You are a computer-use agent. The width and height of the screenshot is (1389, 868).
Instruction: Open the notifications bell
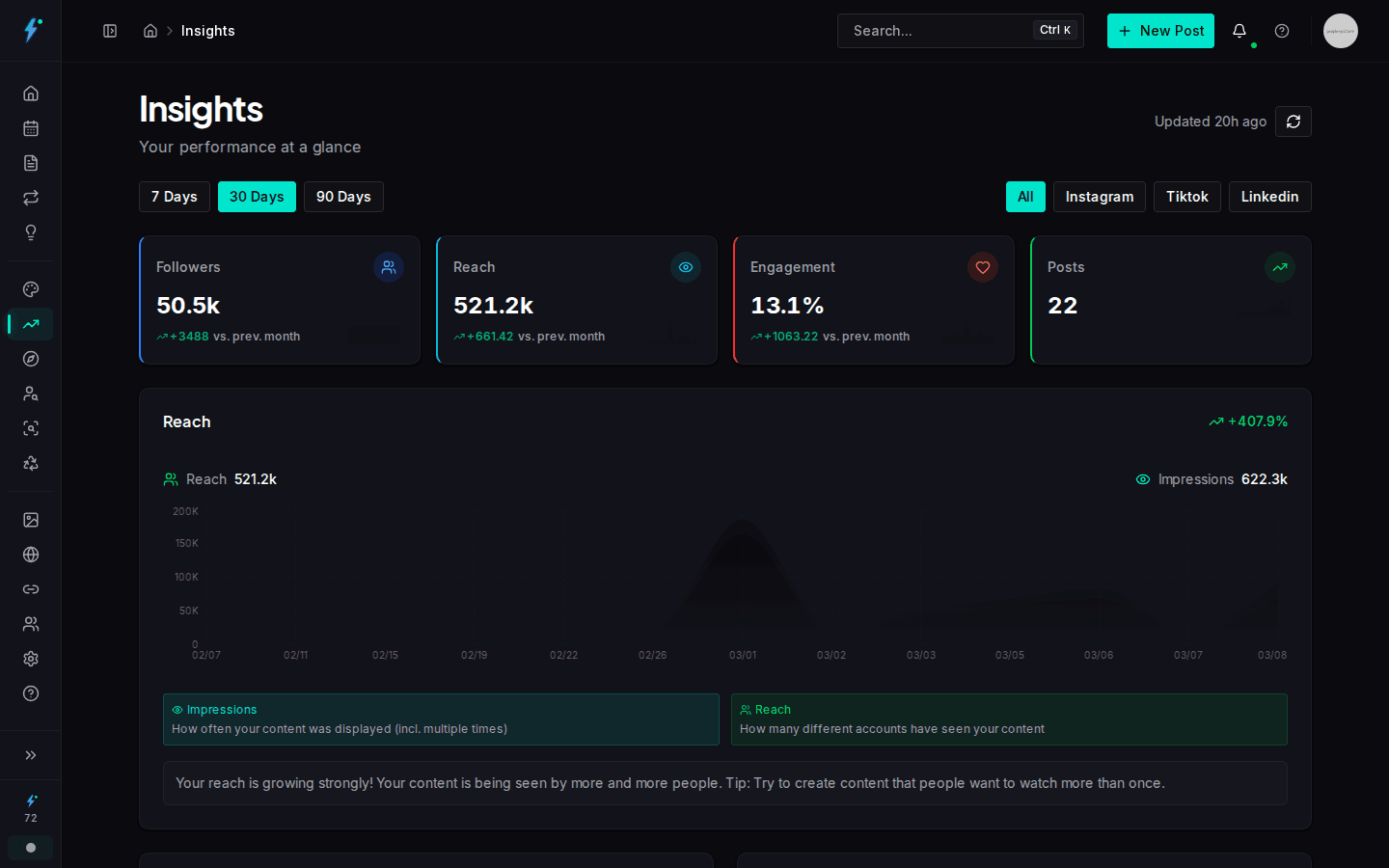[1239, 31]
